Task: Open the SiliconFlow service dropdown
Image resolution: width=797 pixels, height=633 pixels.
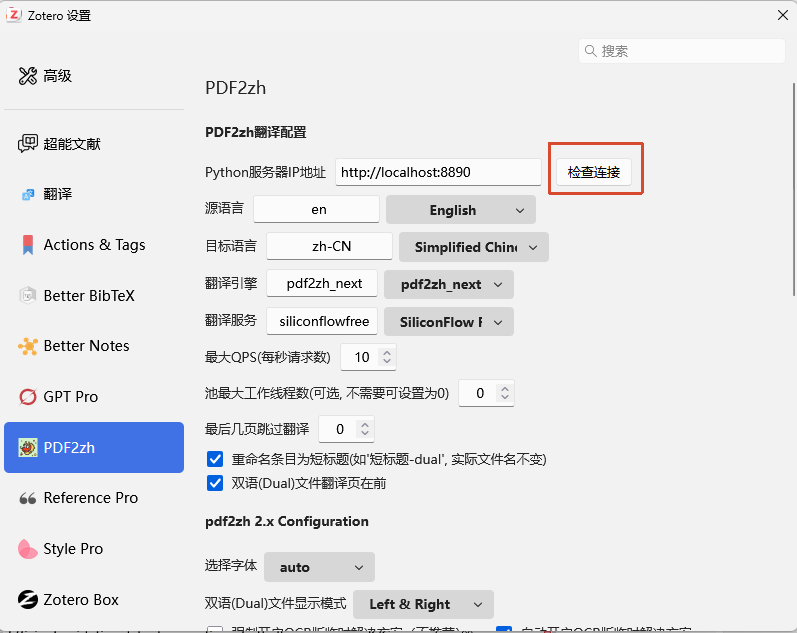Action: pos(449,322)
